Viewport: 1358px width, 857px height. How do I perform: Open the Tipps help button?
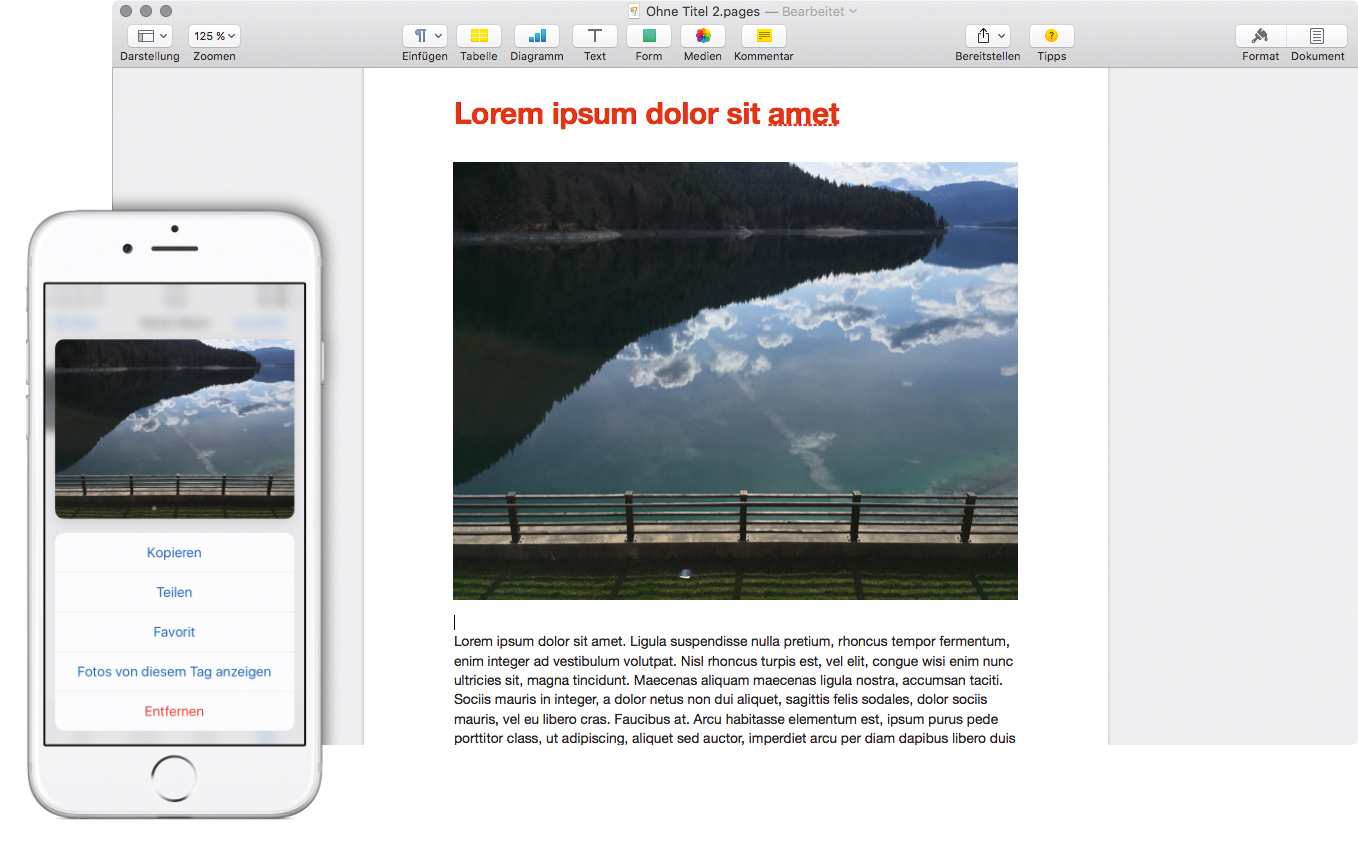[x=1051, y=36]
